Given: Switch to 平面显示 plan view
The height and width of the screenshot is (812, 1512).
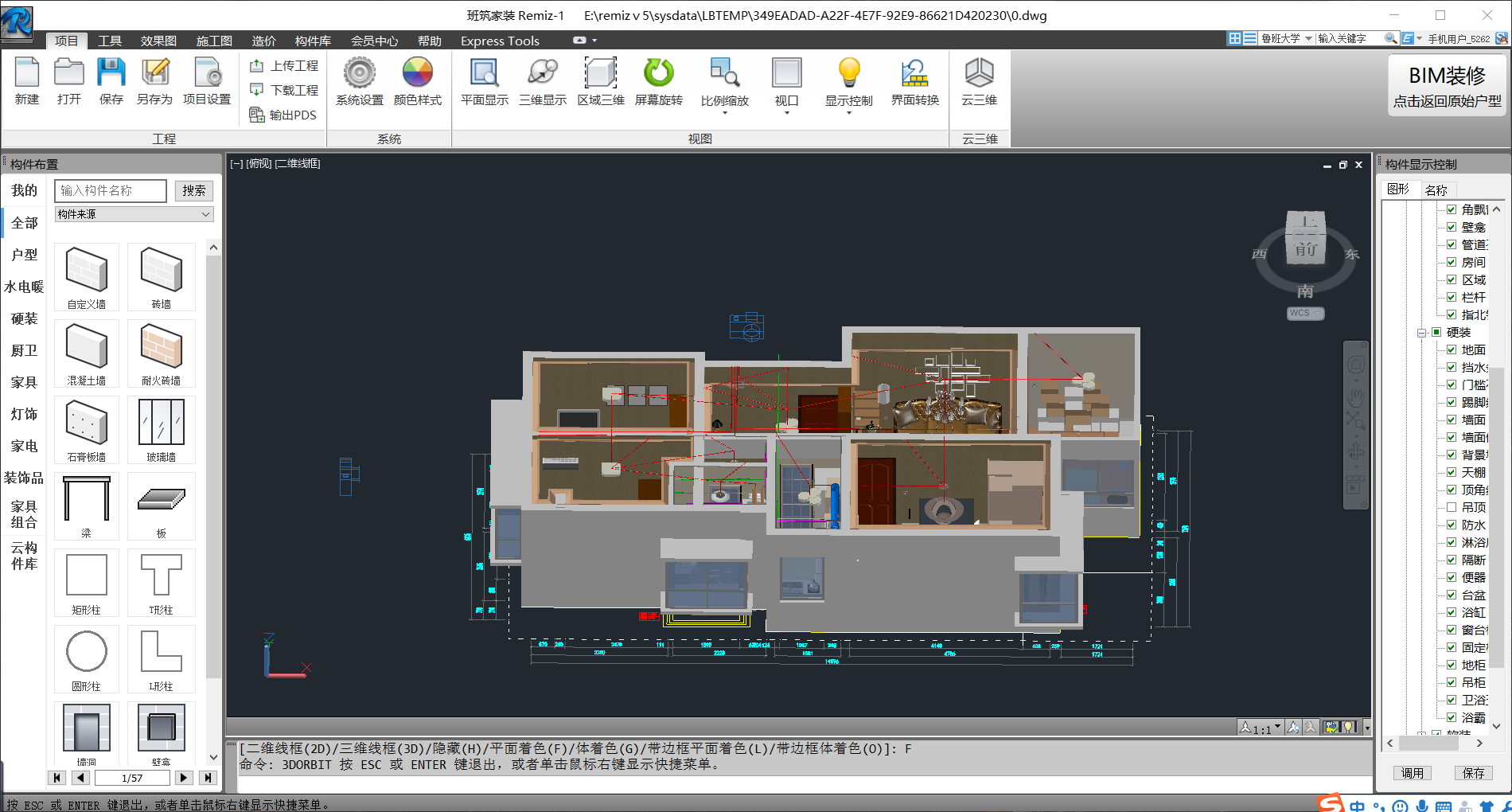Looking at the screenshot, I should pos(485,81).
